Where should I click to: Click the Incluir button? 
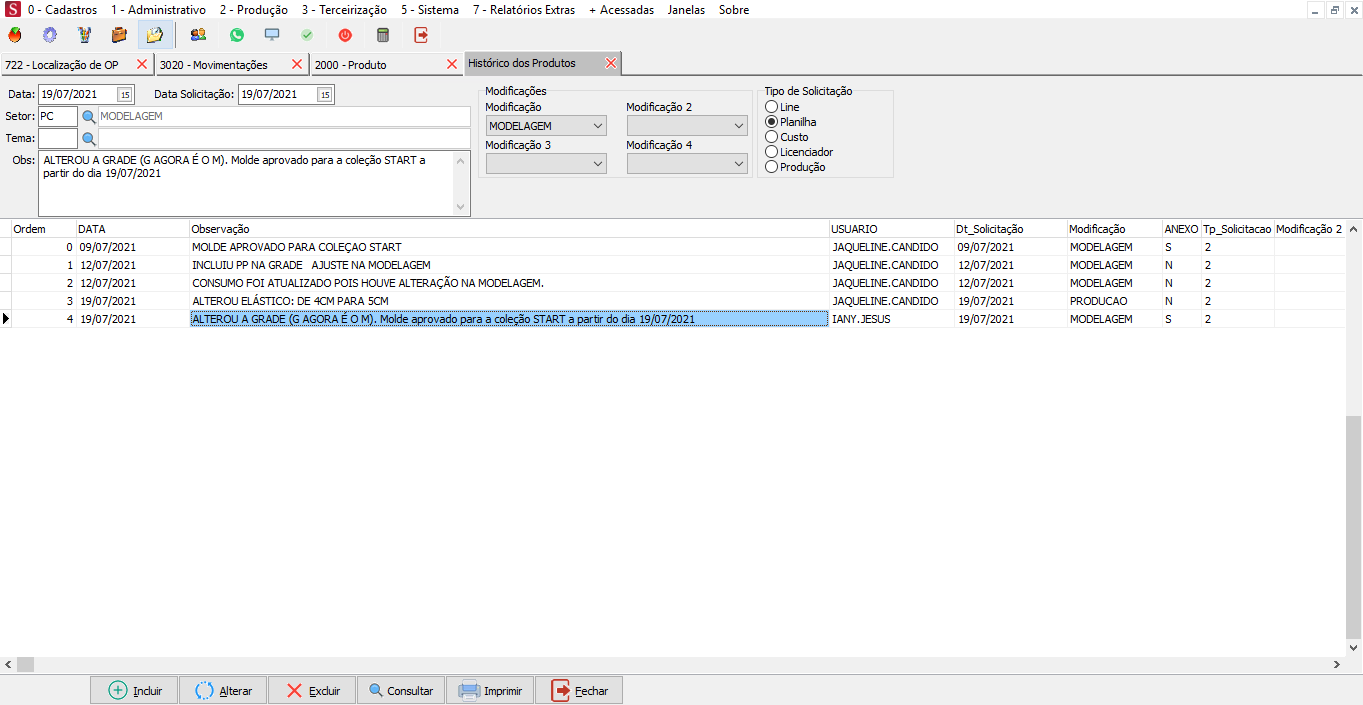pyautogui.click(x=134, y=691)
